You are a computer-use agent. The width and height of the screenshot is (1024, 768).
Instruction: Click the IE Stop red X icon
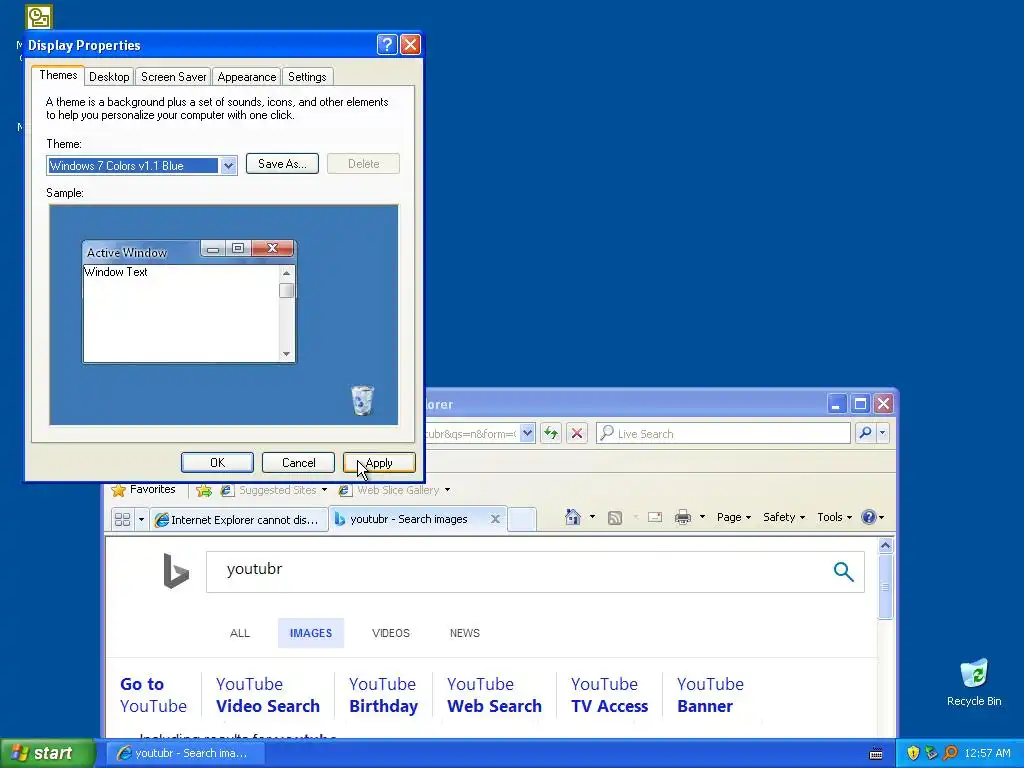pos(577,433)
